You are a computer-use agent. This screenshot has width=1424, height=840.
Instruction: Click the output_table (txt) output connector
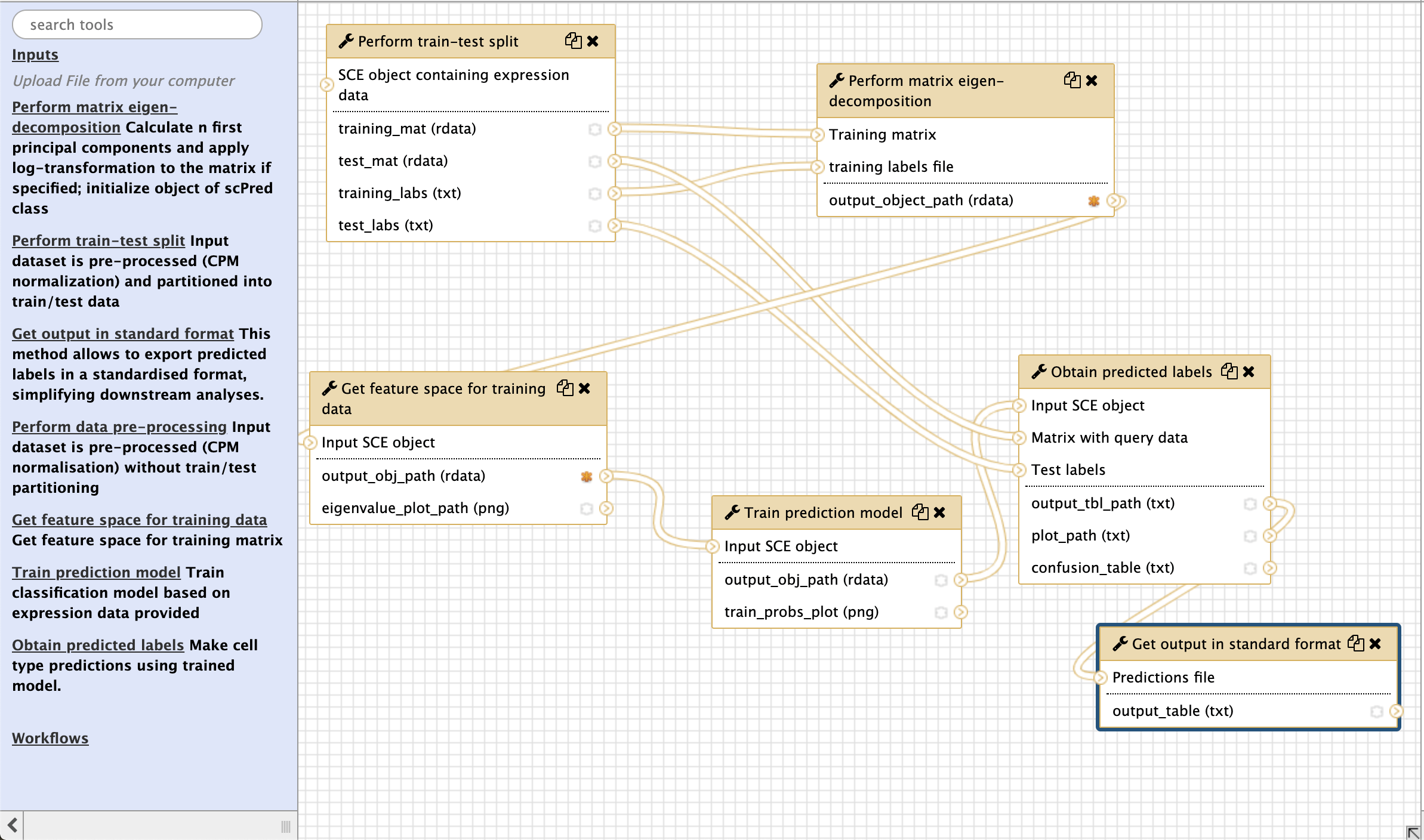[x=1397, y=711]
